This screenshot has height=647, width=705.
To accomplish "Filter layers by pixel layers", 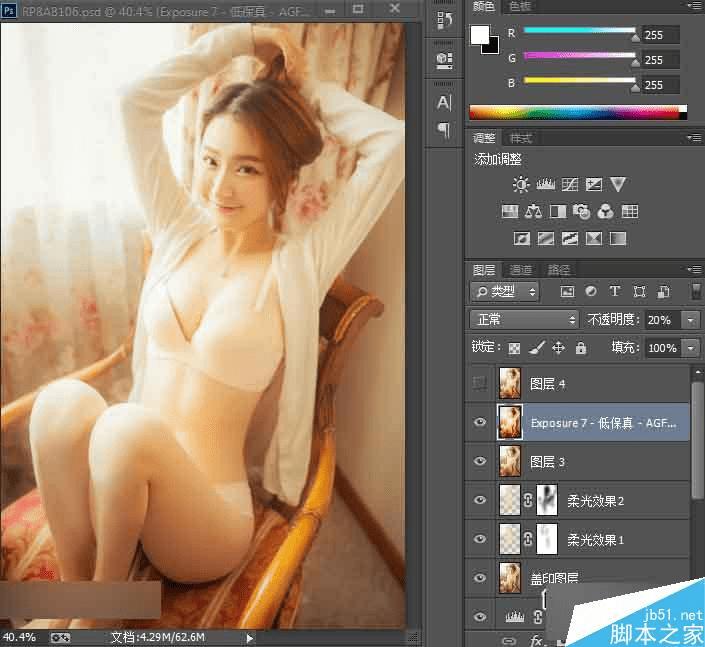I will pyautogui.click(x=567, y=292).
